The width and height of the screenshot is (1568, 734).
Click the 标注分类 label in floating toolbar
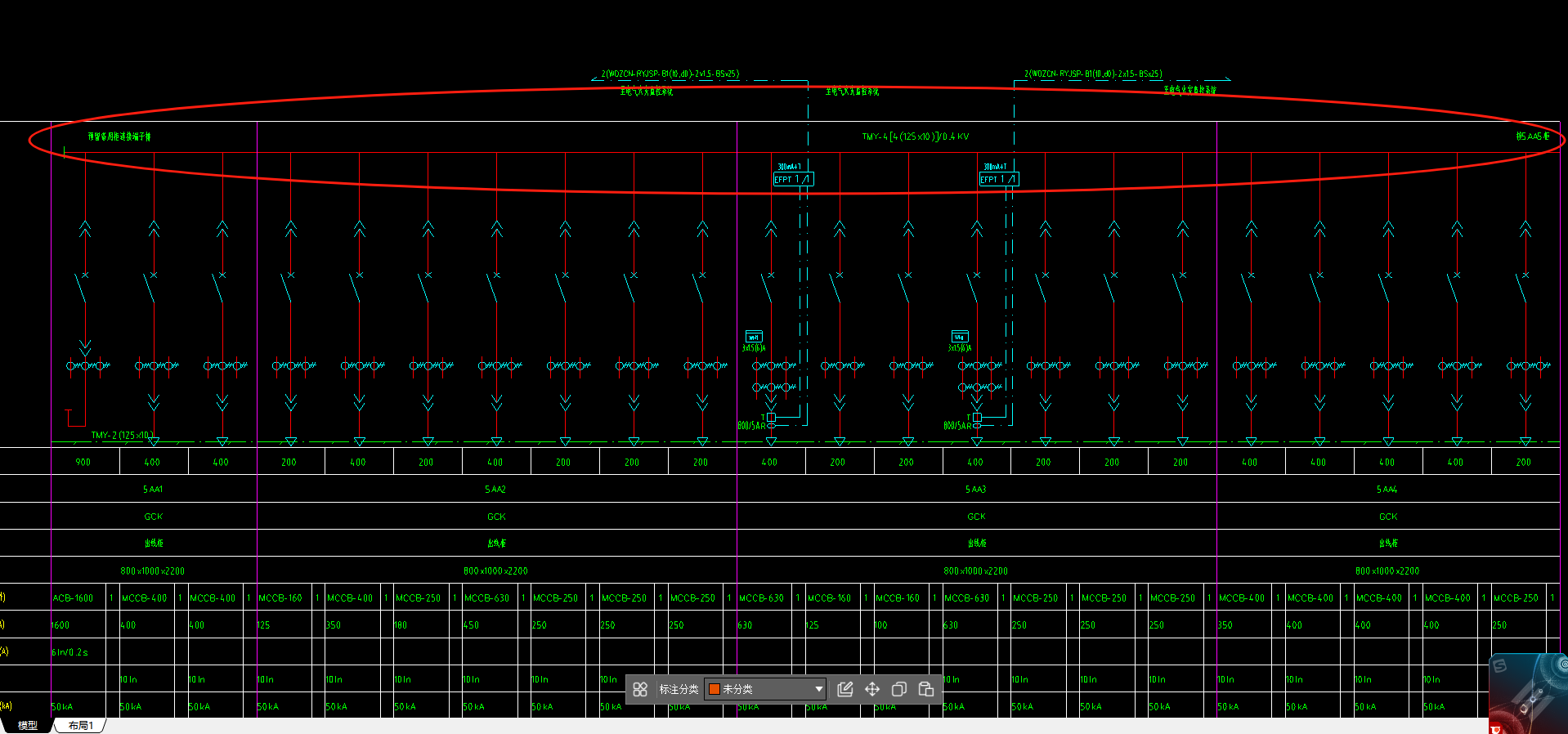click(679, 689)
